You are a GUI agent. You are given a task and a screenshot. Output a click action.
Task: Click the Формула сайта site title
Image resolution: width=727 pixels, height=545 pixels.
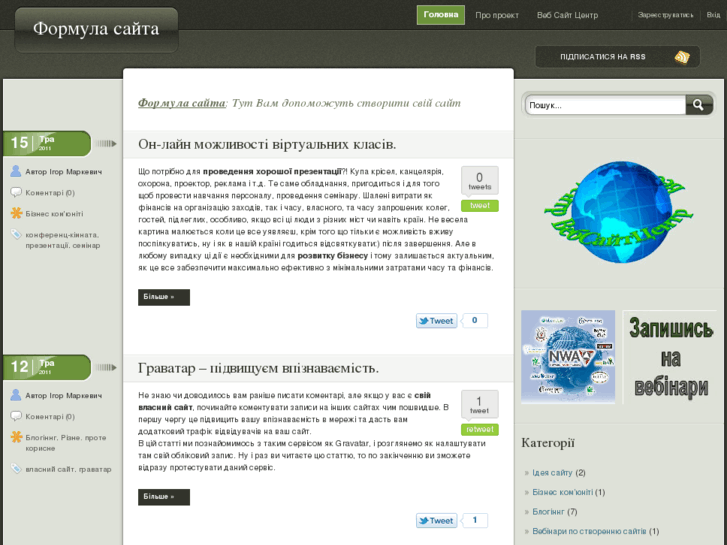[96, 29]
